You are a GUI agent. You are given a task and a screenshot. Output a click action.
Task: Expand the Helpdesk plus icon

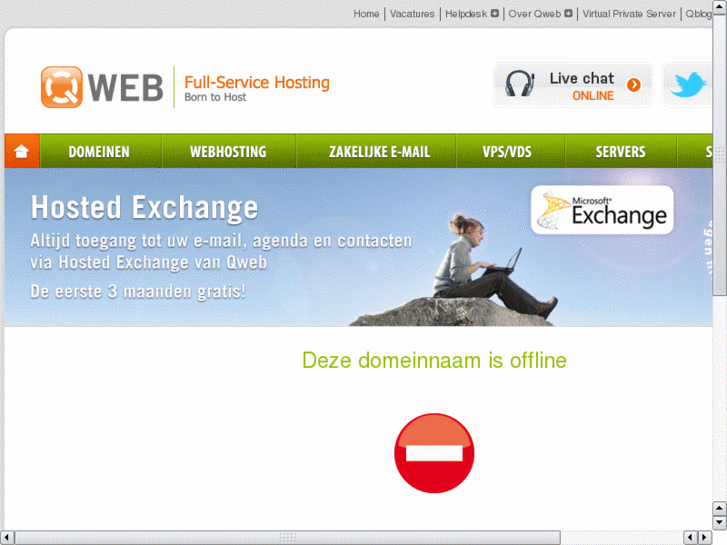point(495,13)
